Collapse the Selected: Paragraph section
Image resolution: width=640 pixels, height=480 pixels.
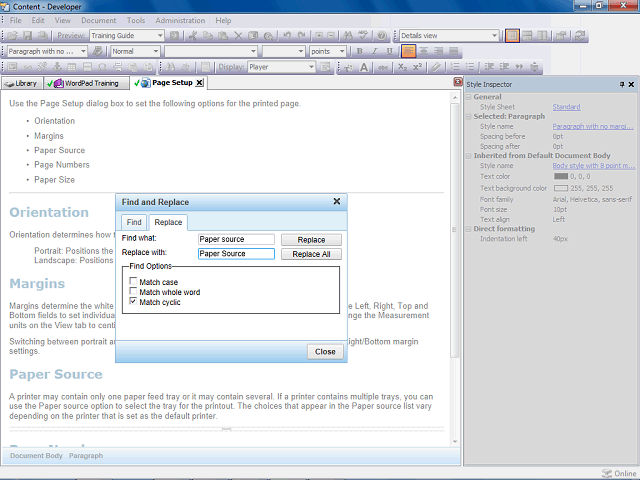(469, 117)
